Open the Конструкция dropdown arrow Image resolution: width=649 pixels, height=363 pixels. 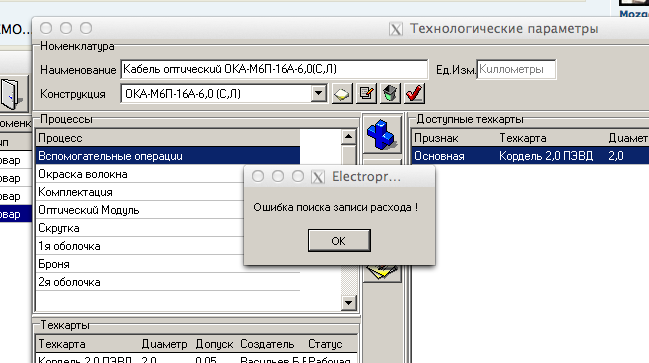[x=318, y=94]
